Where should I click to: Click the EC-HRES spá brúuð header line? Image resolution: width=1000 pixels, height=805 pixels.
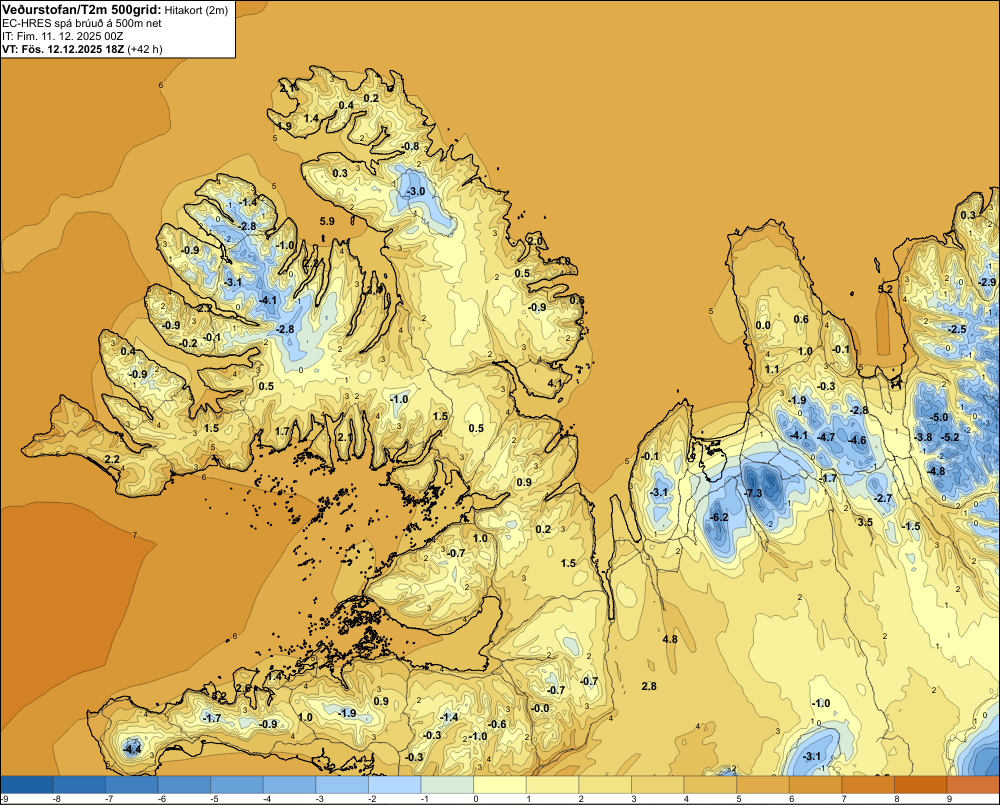82,23
